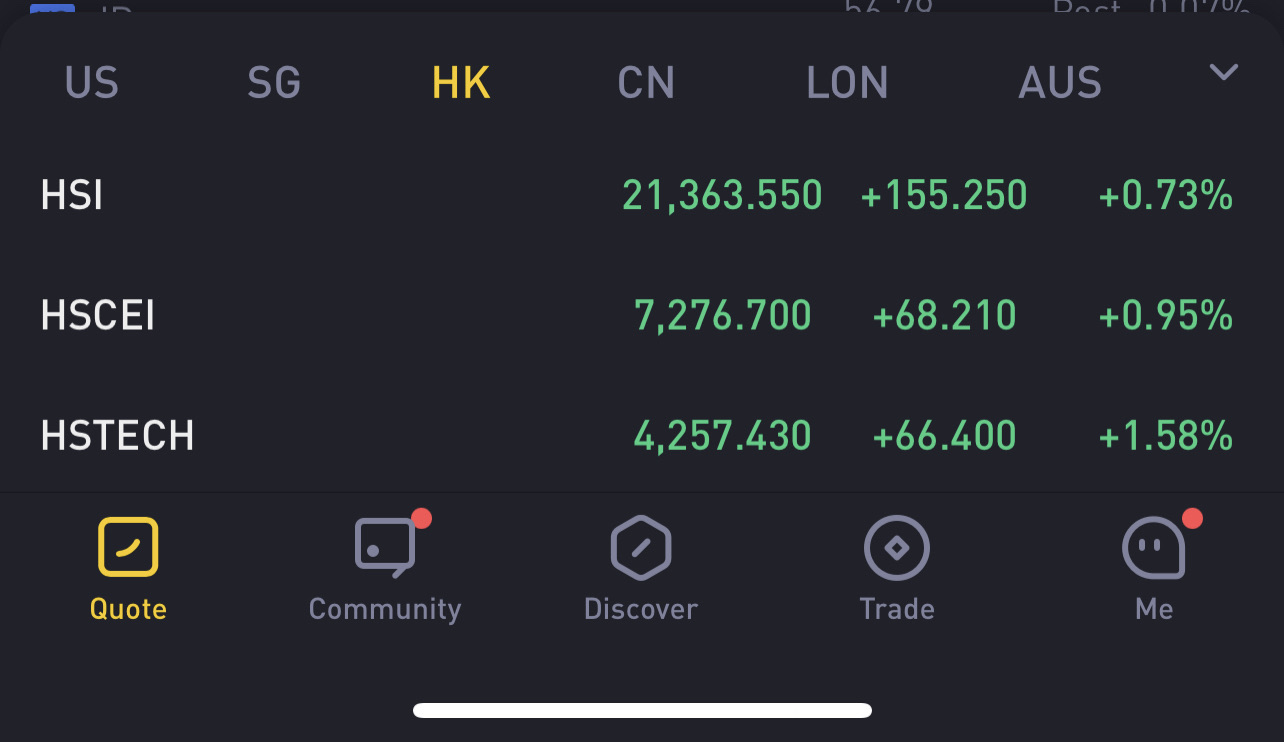Select the SG market tab
Viewport: 1284px width, 742px height.
tap(274, 83)
